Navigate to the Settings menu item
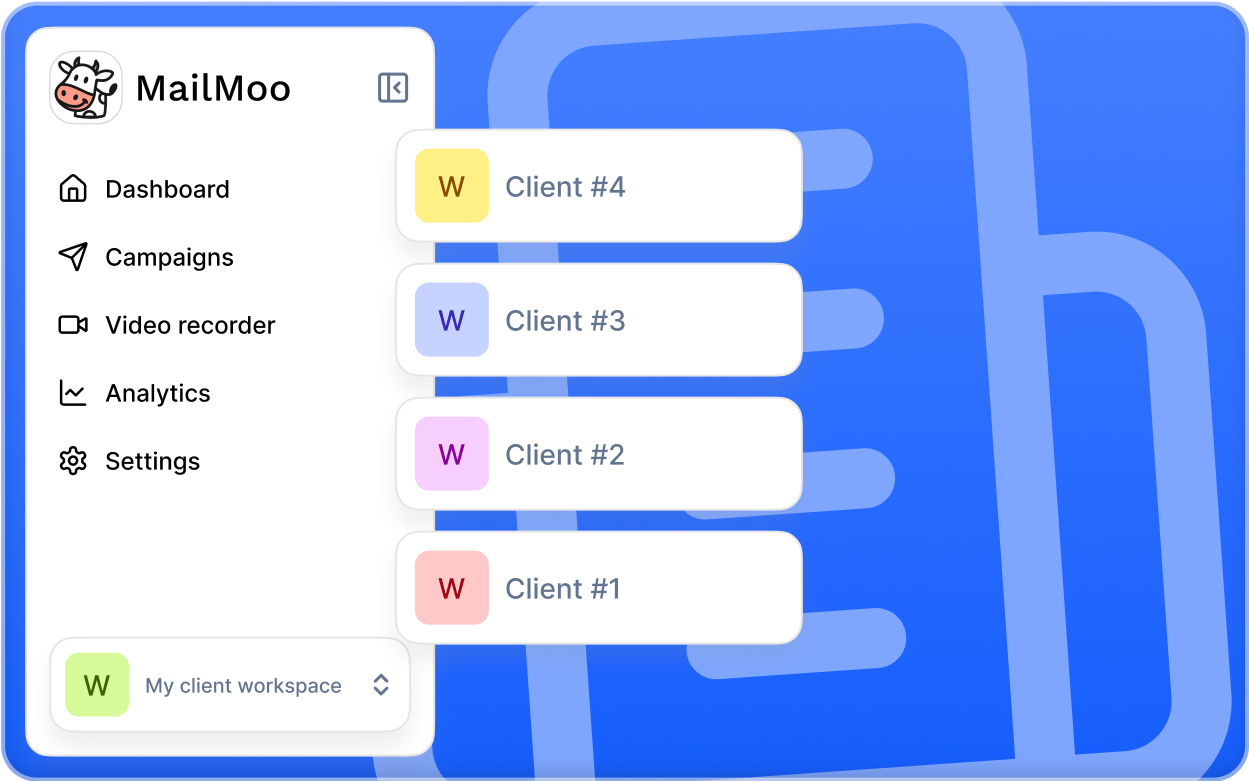1249x781 pixels. click(152, 461)
